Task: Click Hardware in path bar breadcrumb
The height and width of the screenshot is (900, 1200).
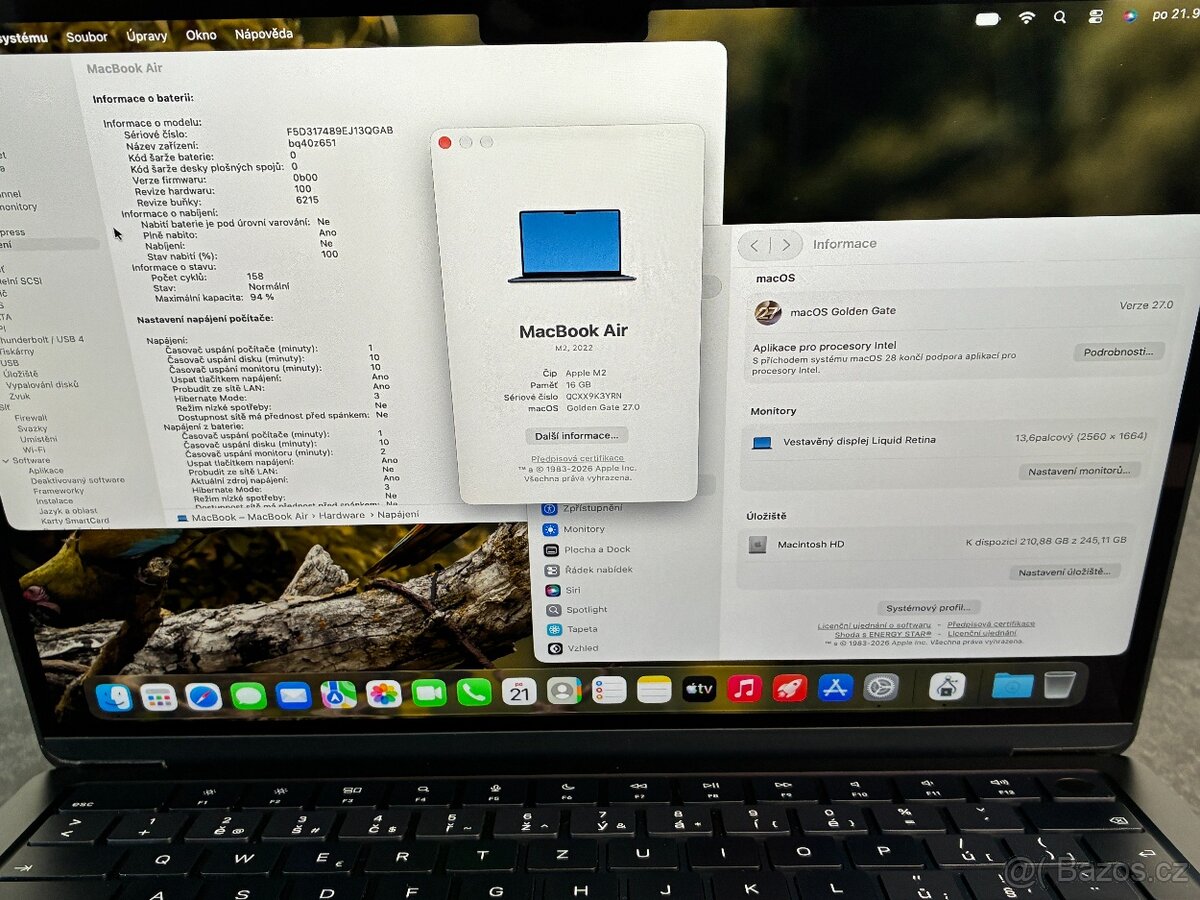Action: 343,515
